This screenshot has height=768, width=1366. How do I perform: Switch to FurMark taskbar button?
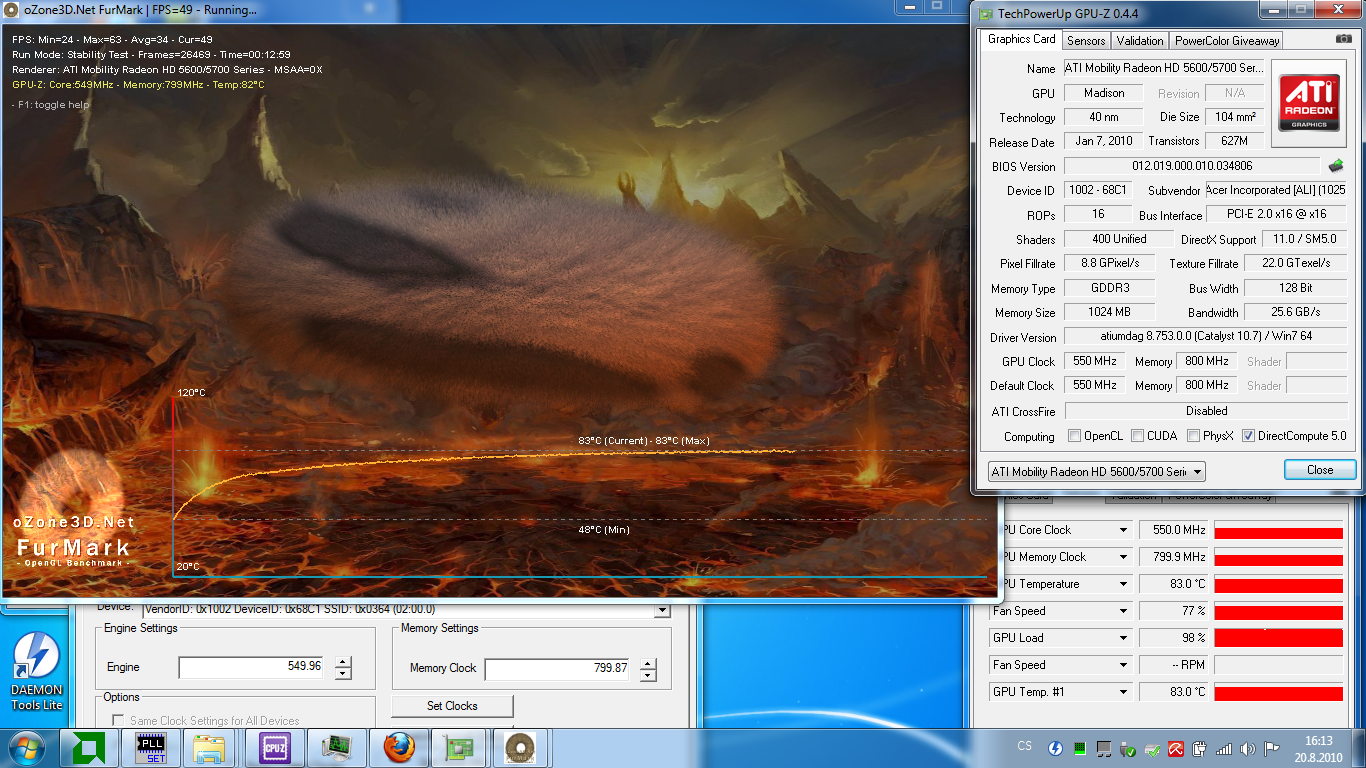519,748
